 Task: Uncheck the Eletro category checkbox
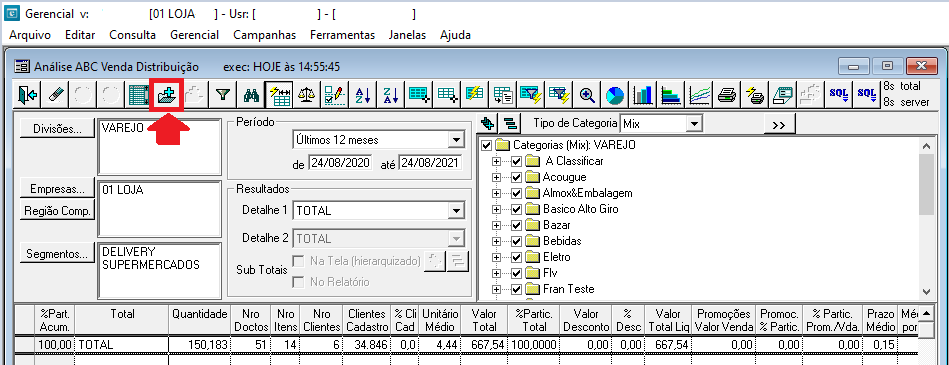click(x=516, y=257)
